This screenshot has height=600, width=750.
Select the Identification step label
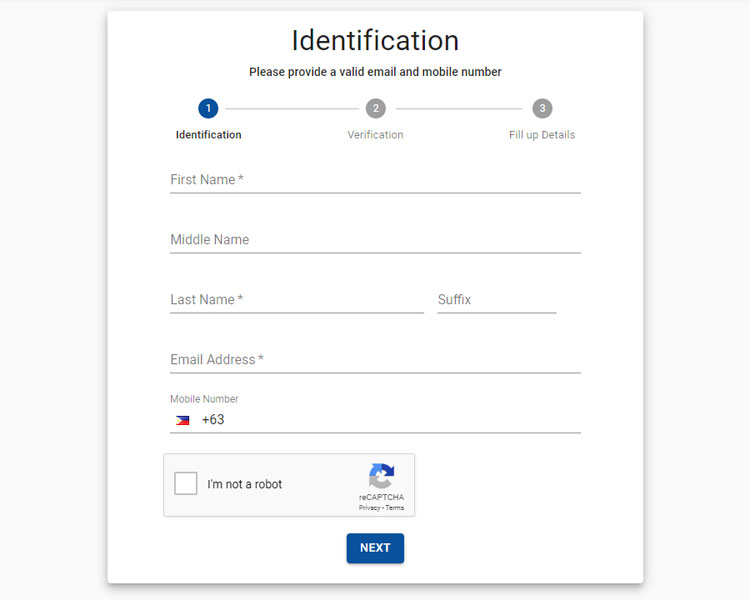coord(209,135)
